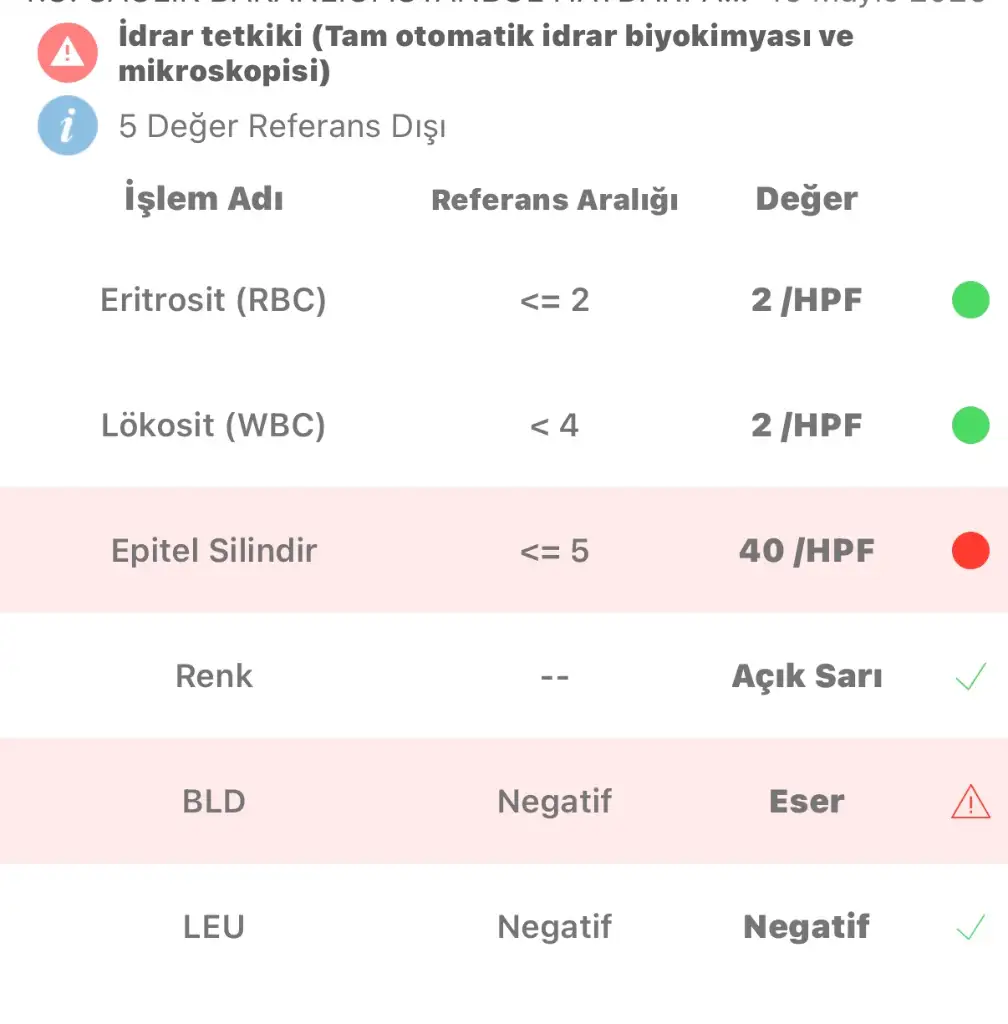Tap the red status dot for Epitel Silindir
Image resolution: width=1008 pixels, height=1024 pixels.
pyautogui.click(x=970, y=551)
